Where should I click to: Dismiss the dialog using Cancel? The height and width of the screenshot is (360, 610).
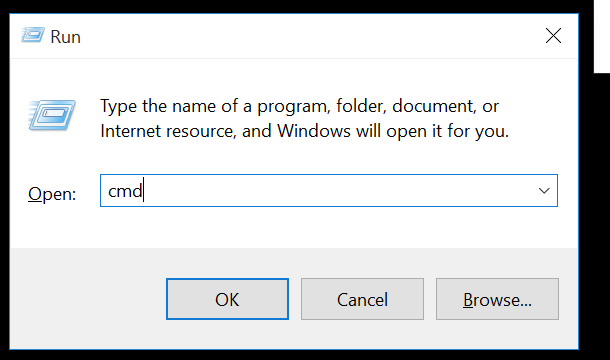[x=362, y=299]
